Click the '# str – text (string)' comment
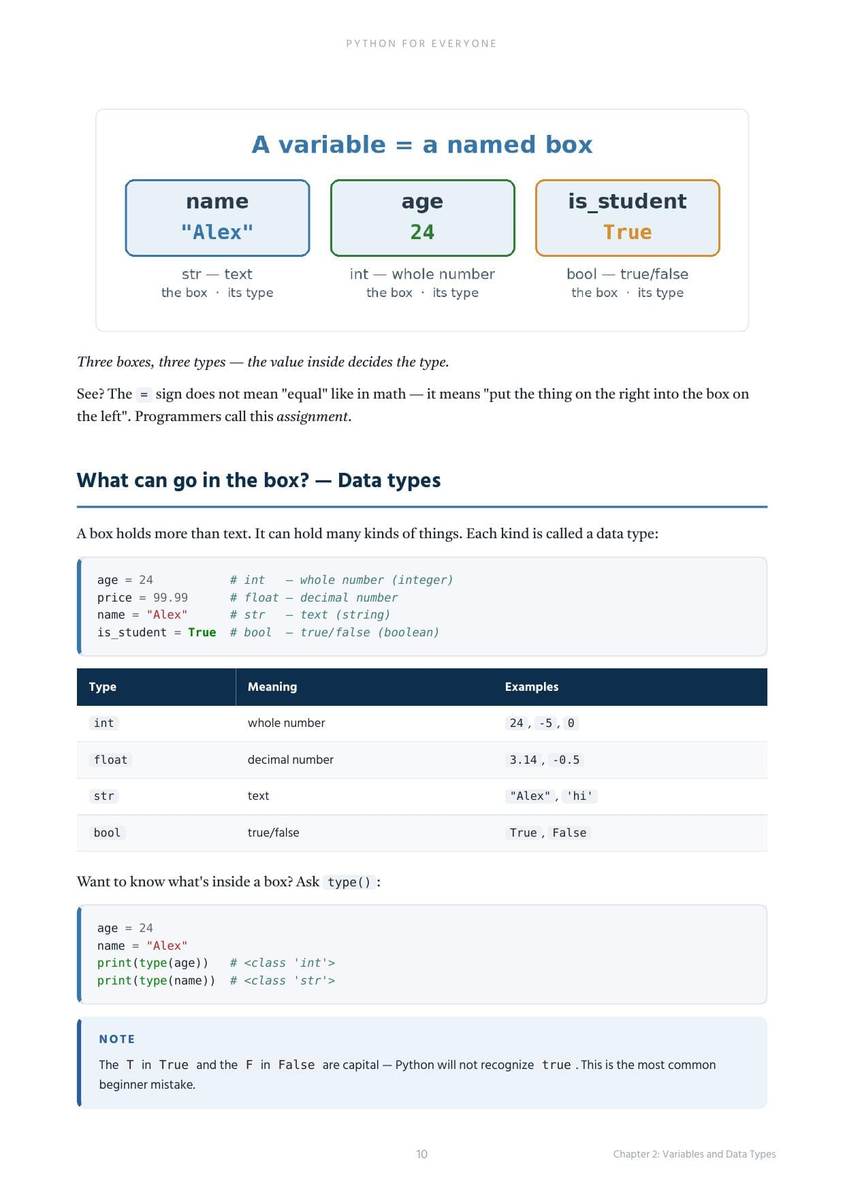Screen dimensions: 845x1195 (x=309, y=615)
